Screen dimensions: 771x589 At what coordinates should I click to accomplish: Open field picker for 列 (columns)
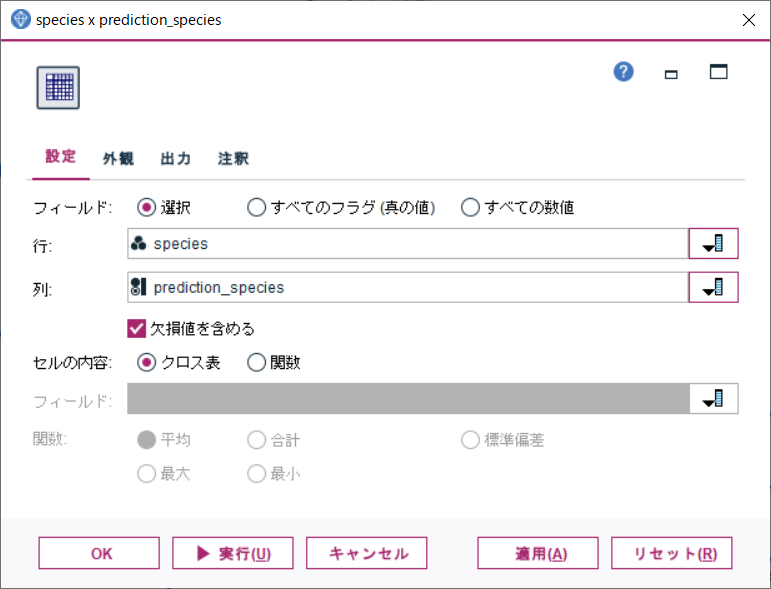[x=713, y=287]
